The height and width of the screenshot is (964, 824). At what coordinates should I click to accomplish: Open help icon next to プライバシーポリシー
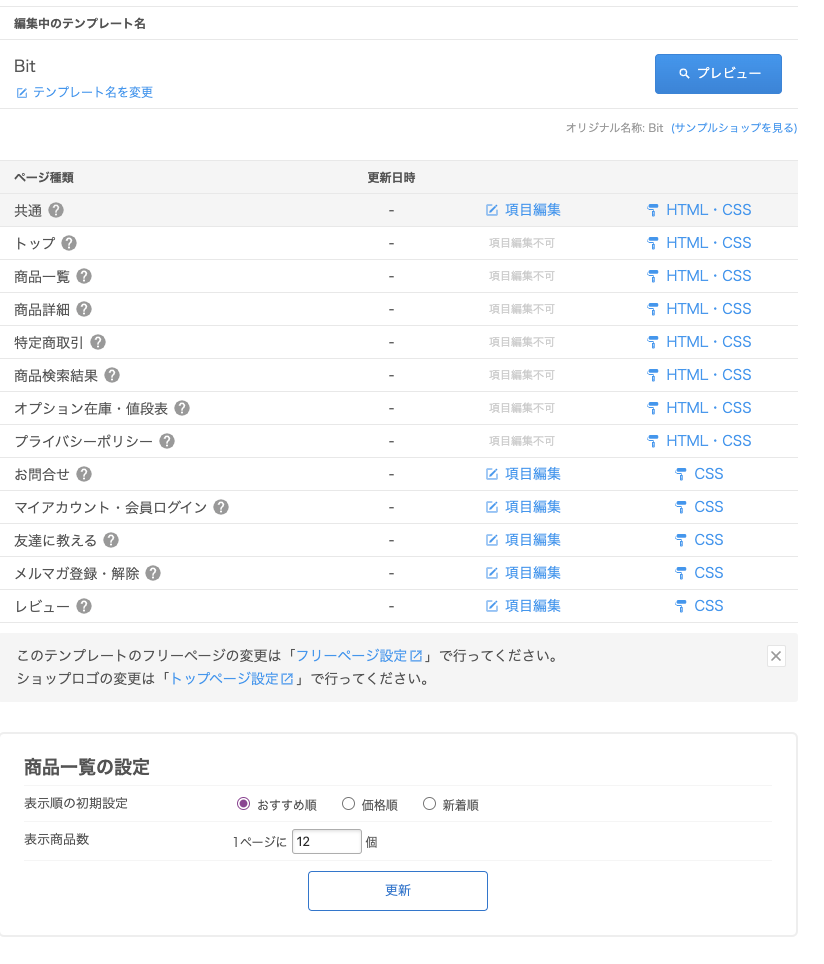(167, 441)
